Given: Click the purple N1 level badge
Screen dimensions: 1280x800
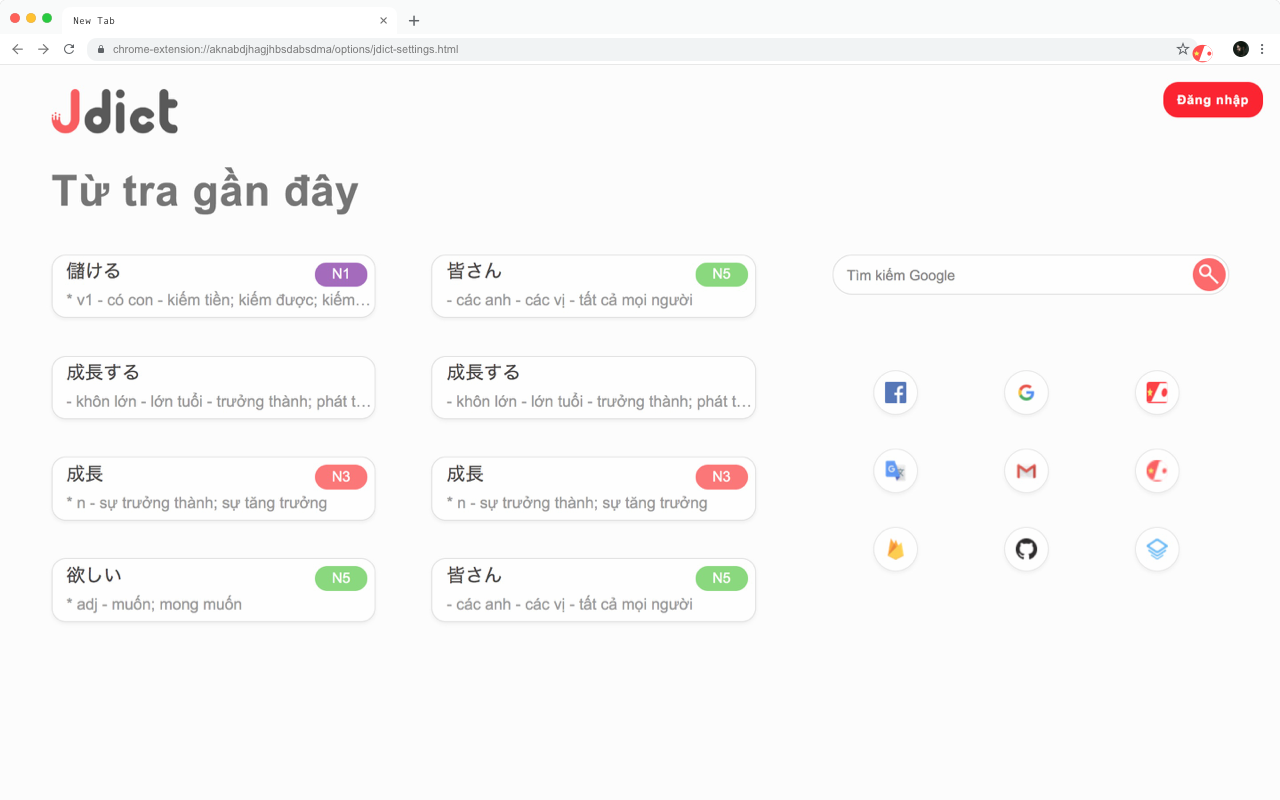Looking at the screenshot, I should (341, 274).
